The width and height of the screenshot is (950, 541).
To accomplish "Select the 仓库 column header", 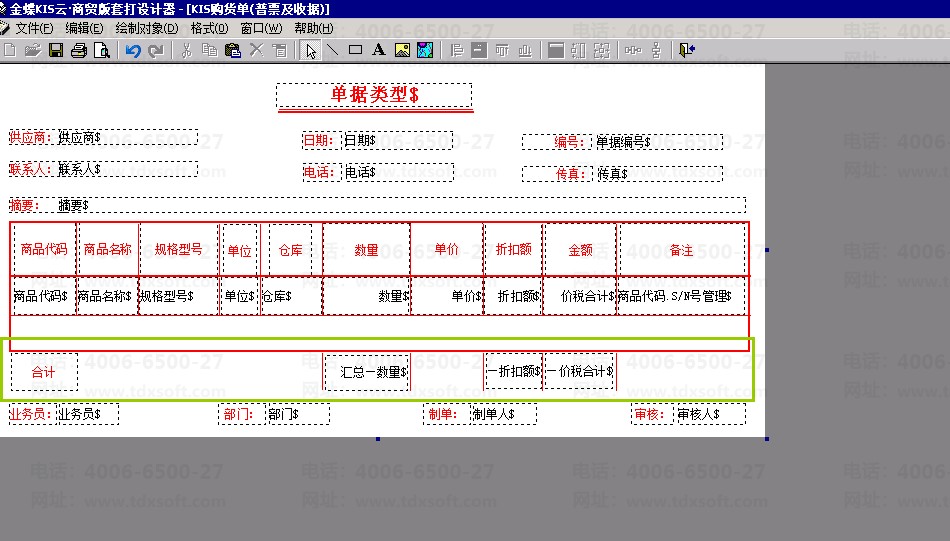I will (x=290, y=250).
